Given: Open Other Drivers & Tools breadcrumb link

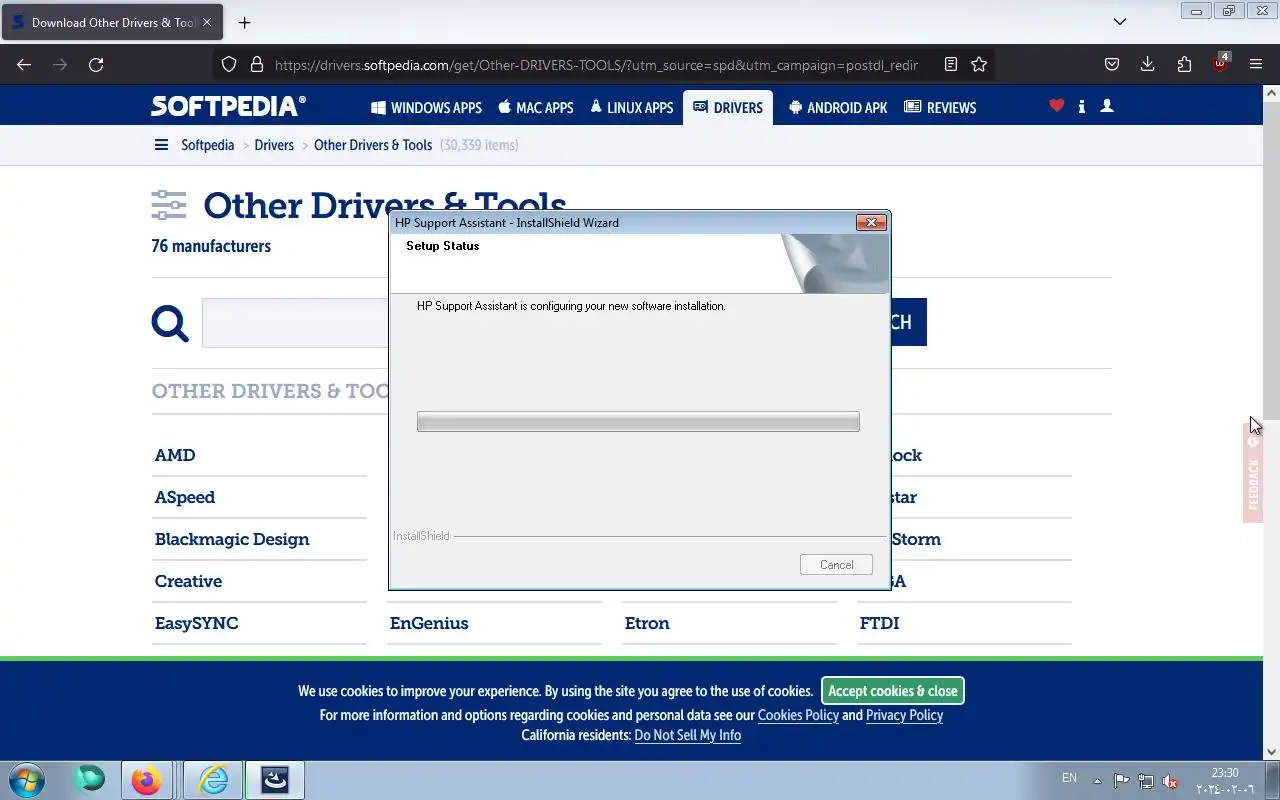Looking at the screenshot, I should 373,145.
